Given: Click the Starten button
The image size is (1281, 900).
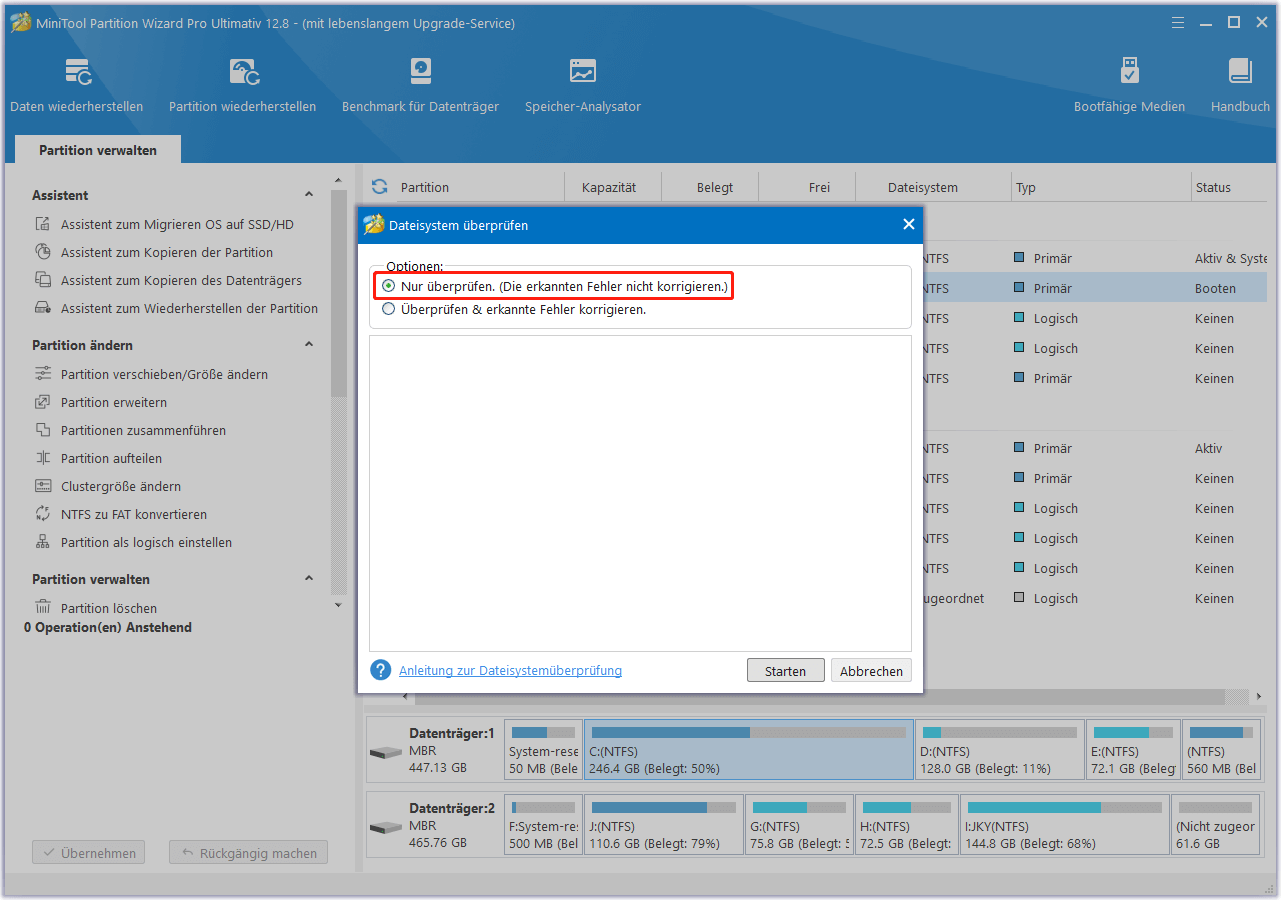Looking at the screenshot, I should 785,671.
